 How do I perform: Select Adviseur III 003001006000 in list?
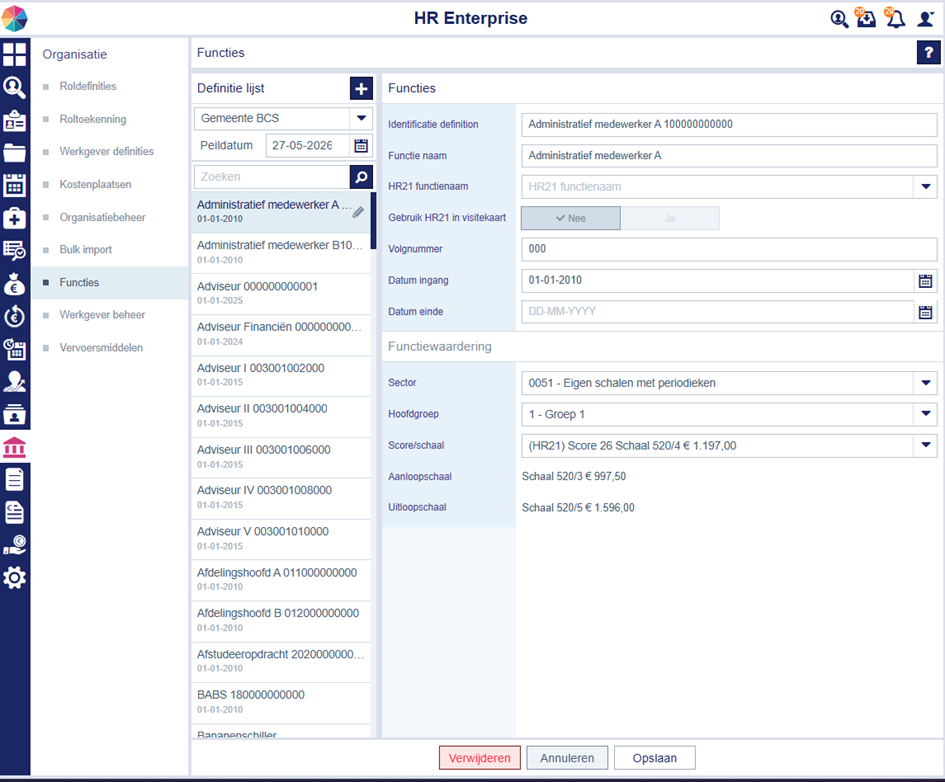point(281,457)
